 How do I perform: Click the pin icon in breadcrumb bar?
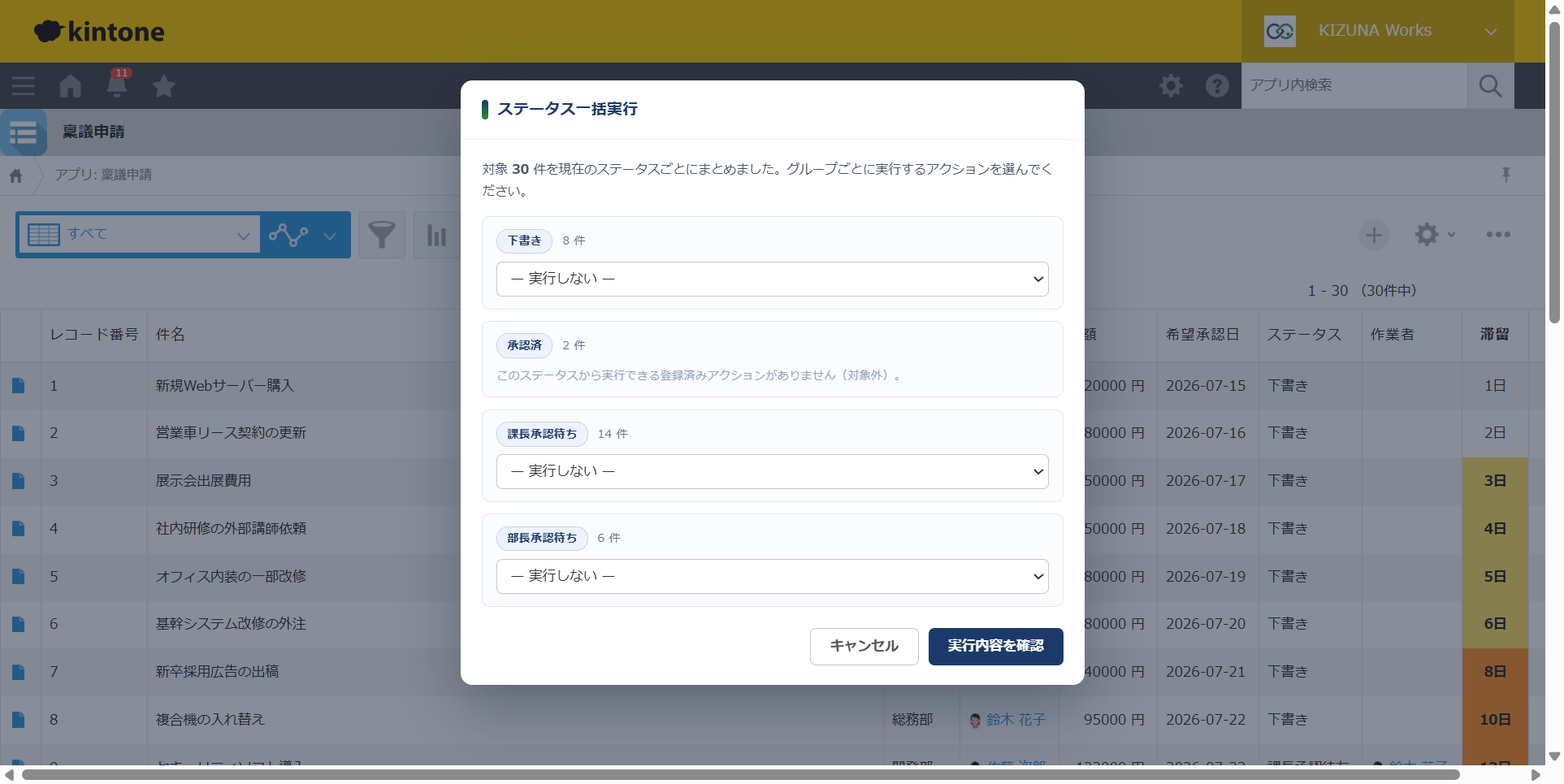pyautogui.click(x=1506, y=175)
